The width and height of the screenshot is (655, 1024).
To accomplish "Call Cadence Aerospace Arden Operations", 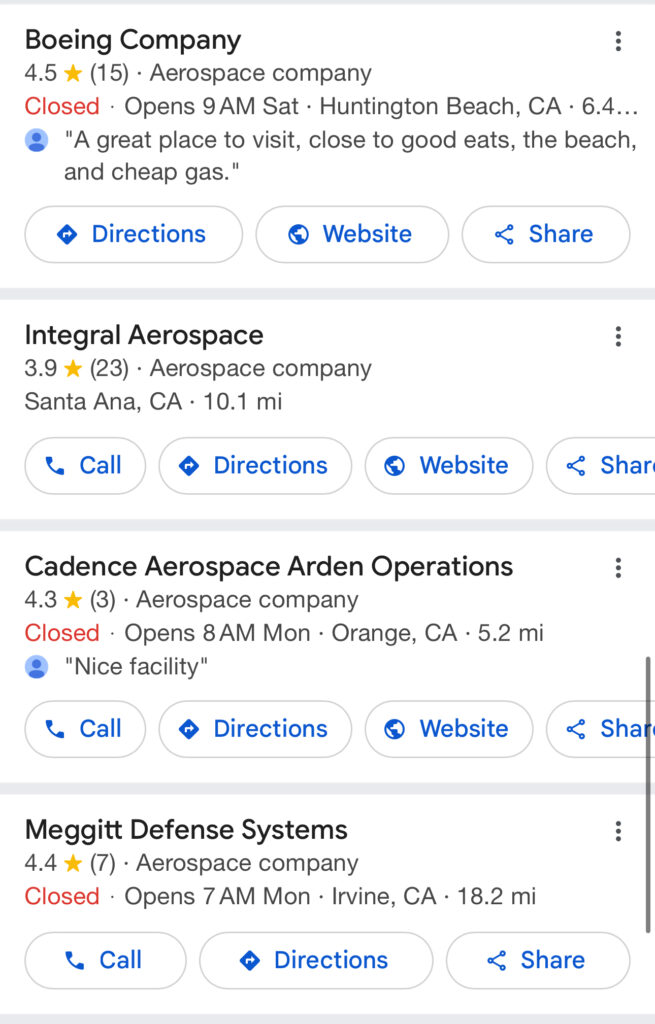I will [x=85, y=729].
